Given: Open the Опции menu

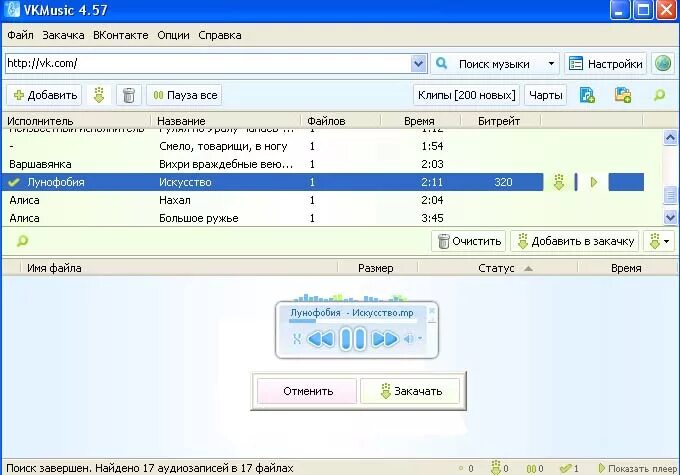Looking at the screenshot, I should click(173, 35).
